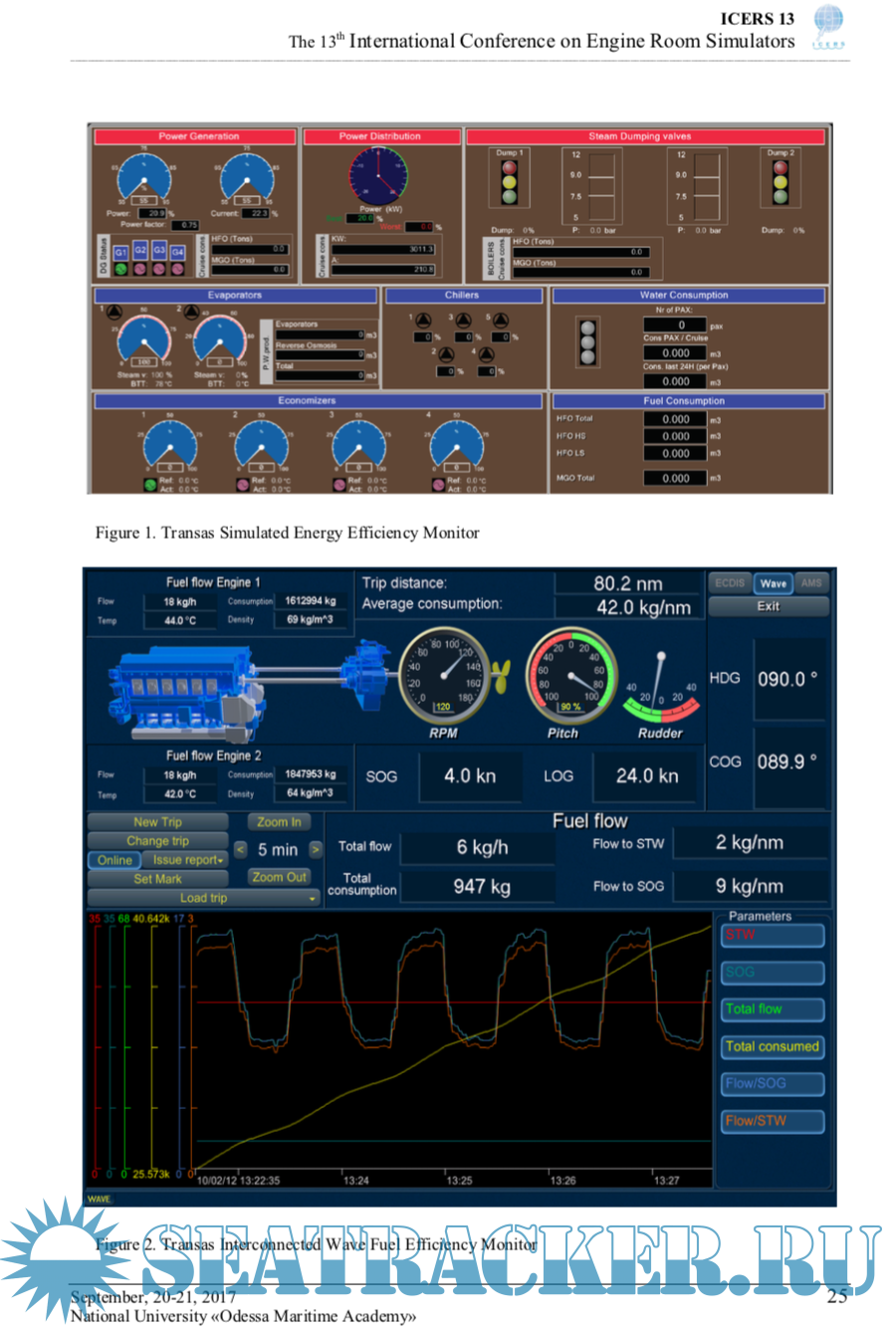Viewport: 896px width, 1326px height.
Task: Open the Issue report dropdown
Action: 186,860
